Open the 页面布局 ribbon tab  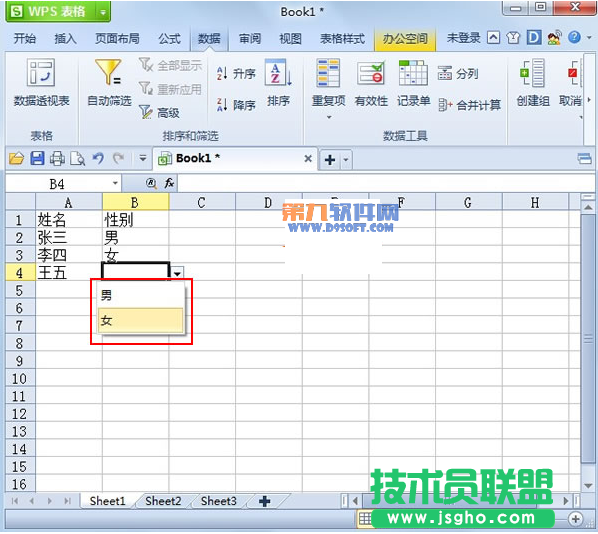(117, 38)
